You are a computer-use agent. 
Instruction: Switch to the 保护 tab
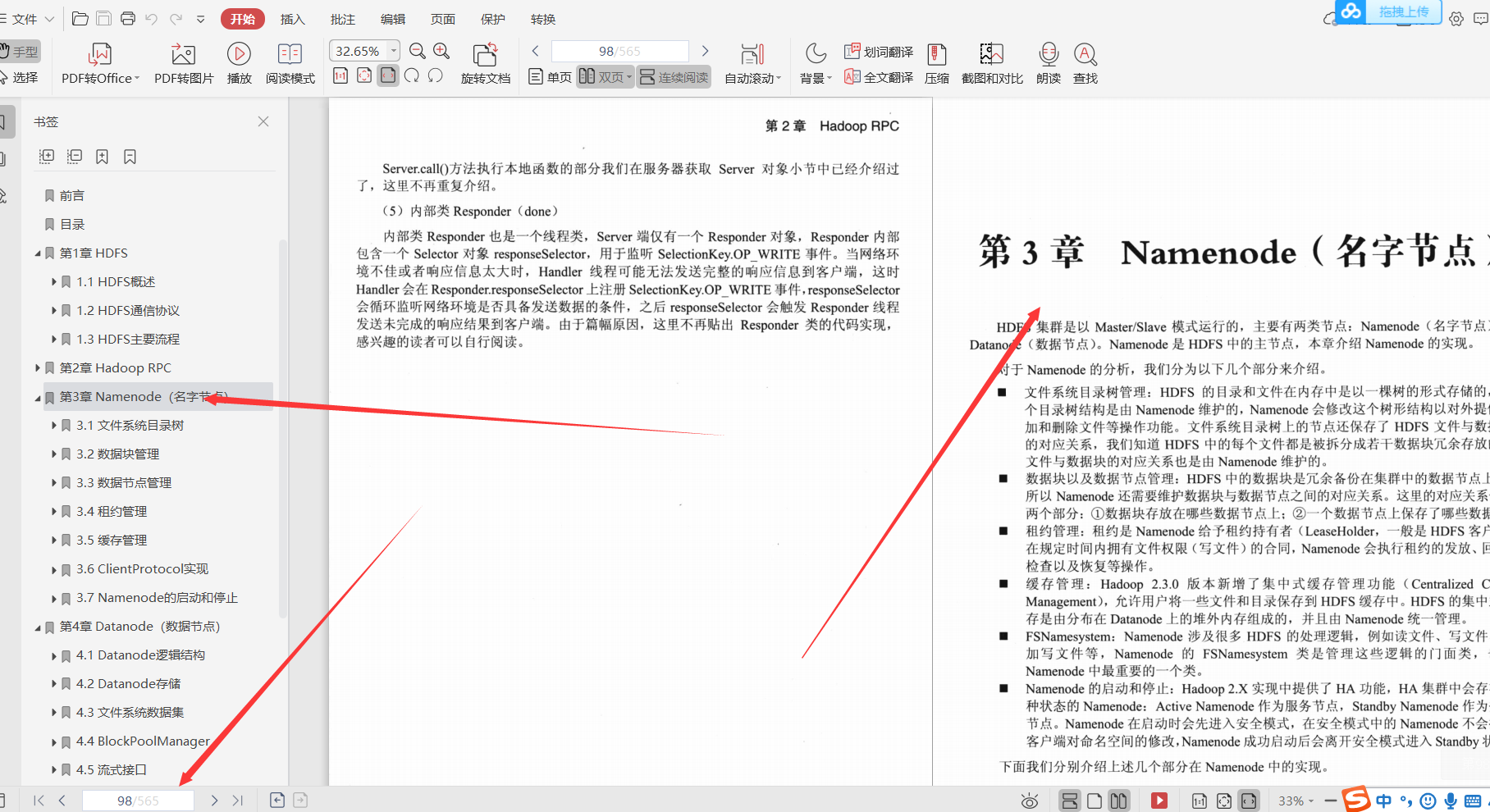[493, 19]
